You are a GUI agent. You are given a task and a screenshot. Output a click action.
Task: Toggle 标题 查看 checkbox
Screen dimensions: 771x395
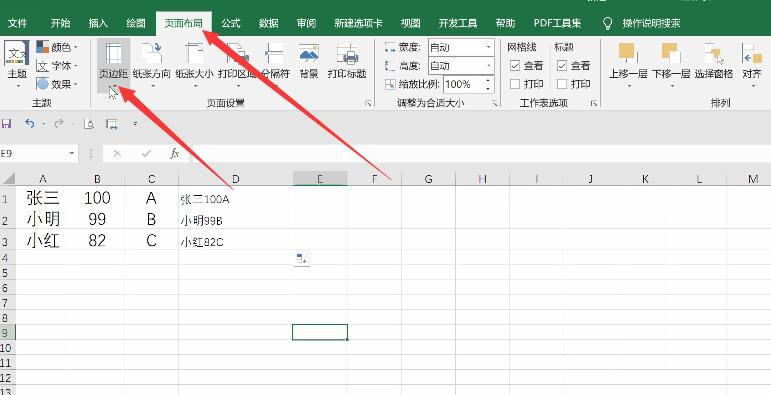click(562, 65)
